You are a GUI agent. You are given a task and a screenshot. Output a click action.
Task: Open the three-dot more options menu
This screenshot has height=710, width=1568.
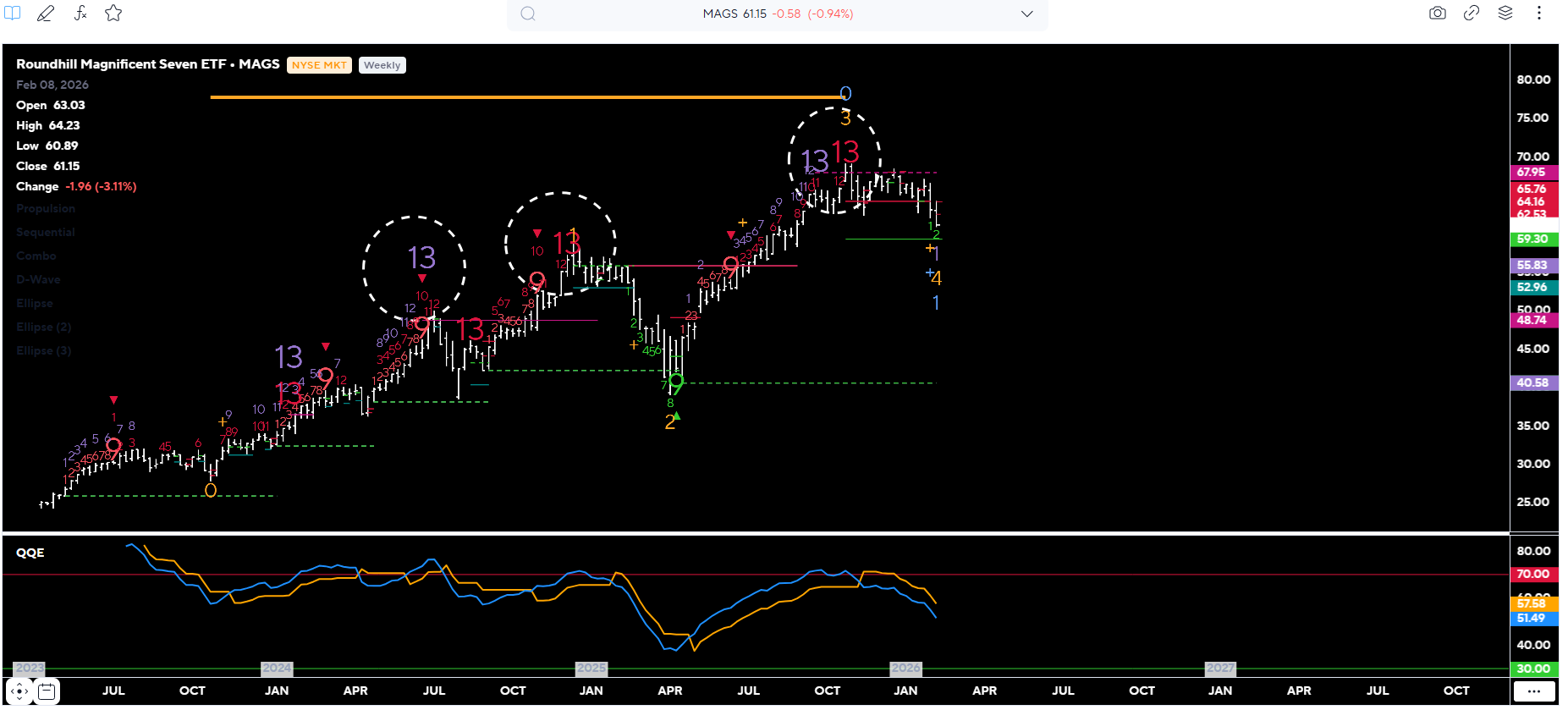pos(1539,14)
